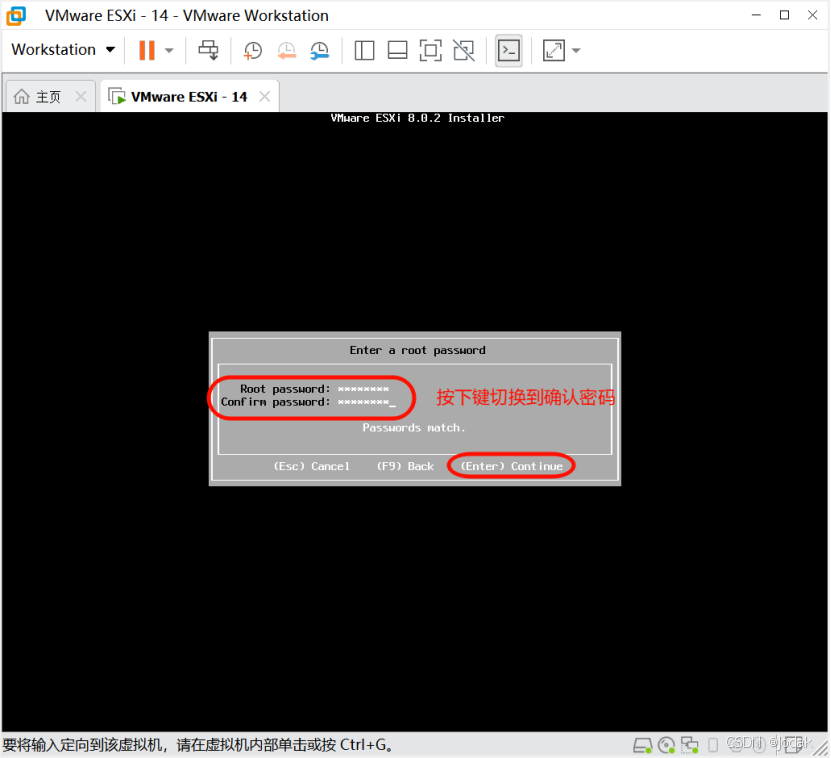Click the VMware Workstation app icon
The image size is (831, 758).
[x=16, y=15]
